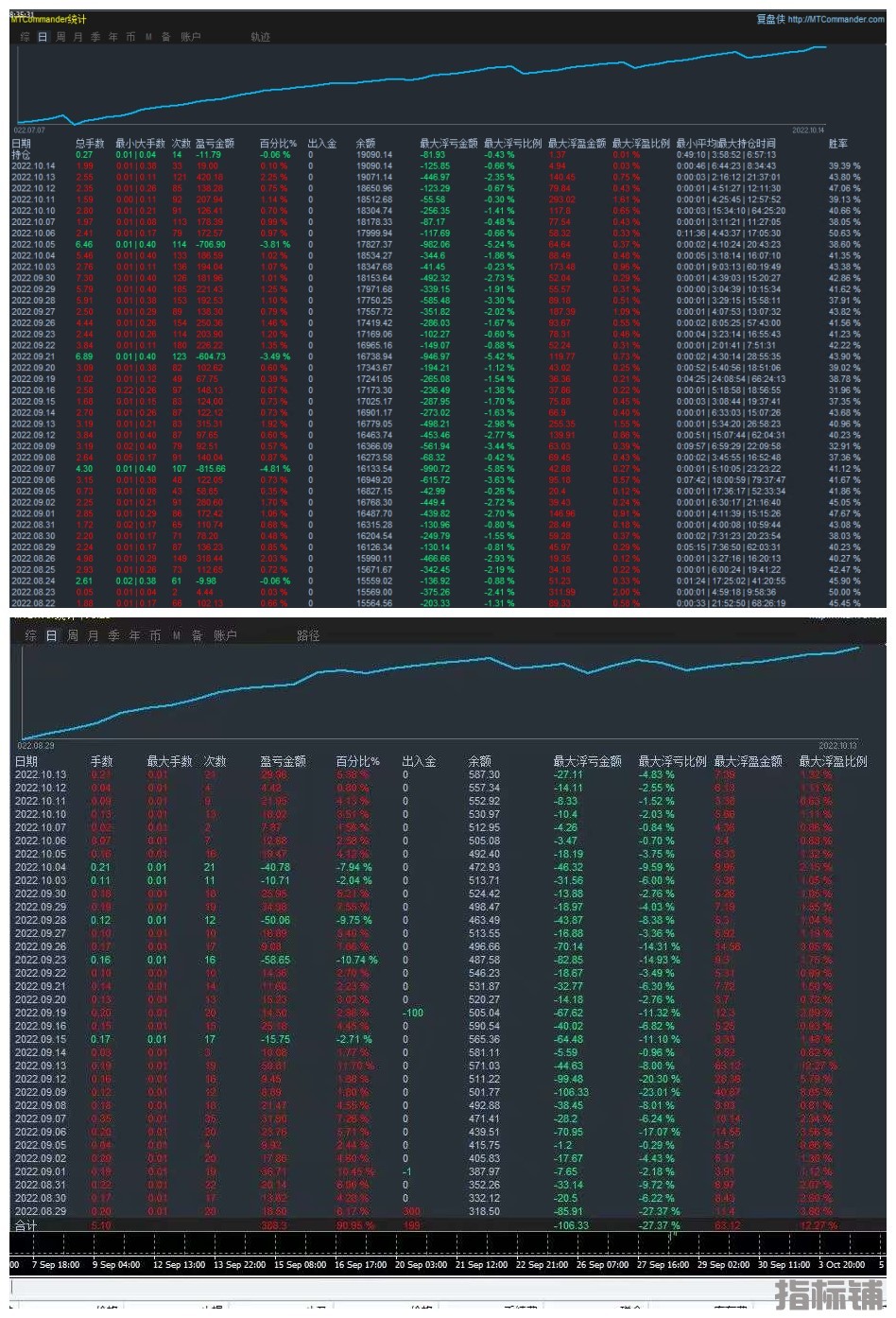Viewport: 896px width, 1318px height.
Task: Click the 2022.08.22 date cell
Action: point(33,603)
